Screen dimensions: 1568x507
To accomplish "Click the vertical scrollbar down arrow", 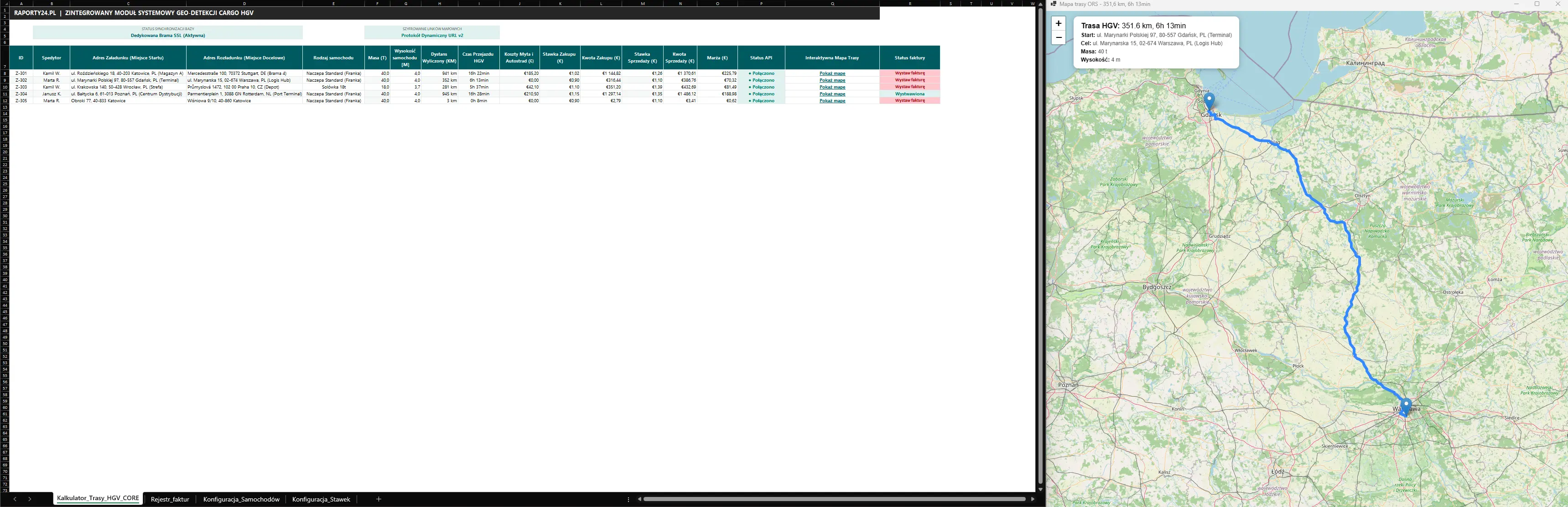I will 1040,489.
